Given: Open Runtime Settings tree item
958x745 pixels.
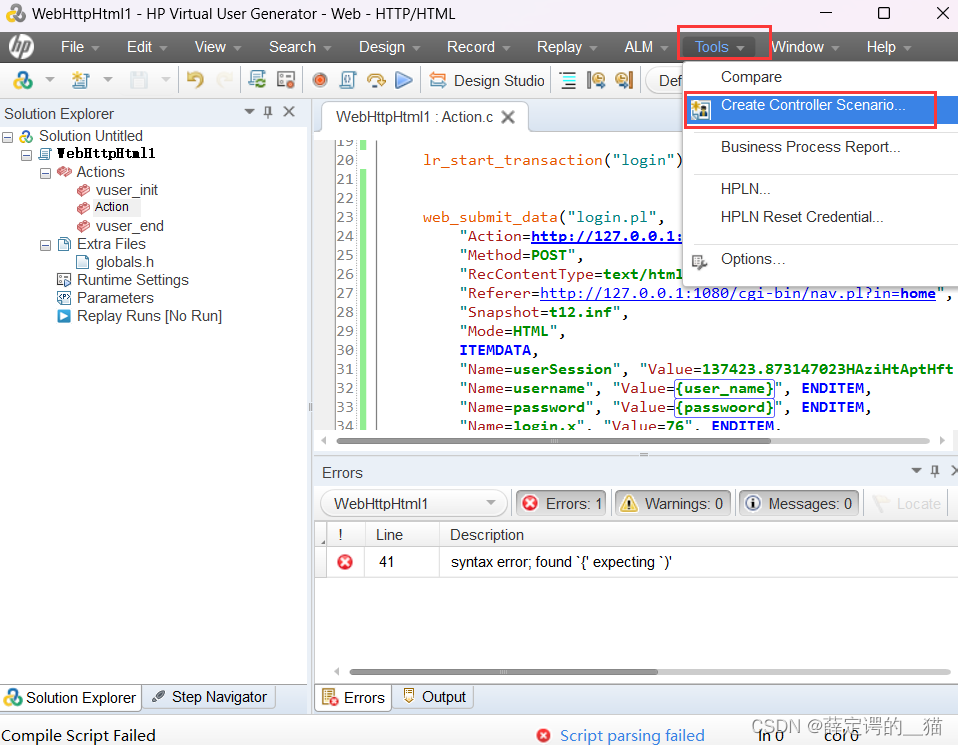Looking at the screenshot, I should pyautogui.click(x=133, y=280).
